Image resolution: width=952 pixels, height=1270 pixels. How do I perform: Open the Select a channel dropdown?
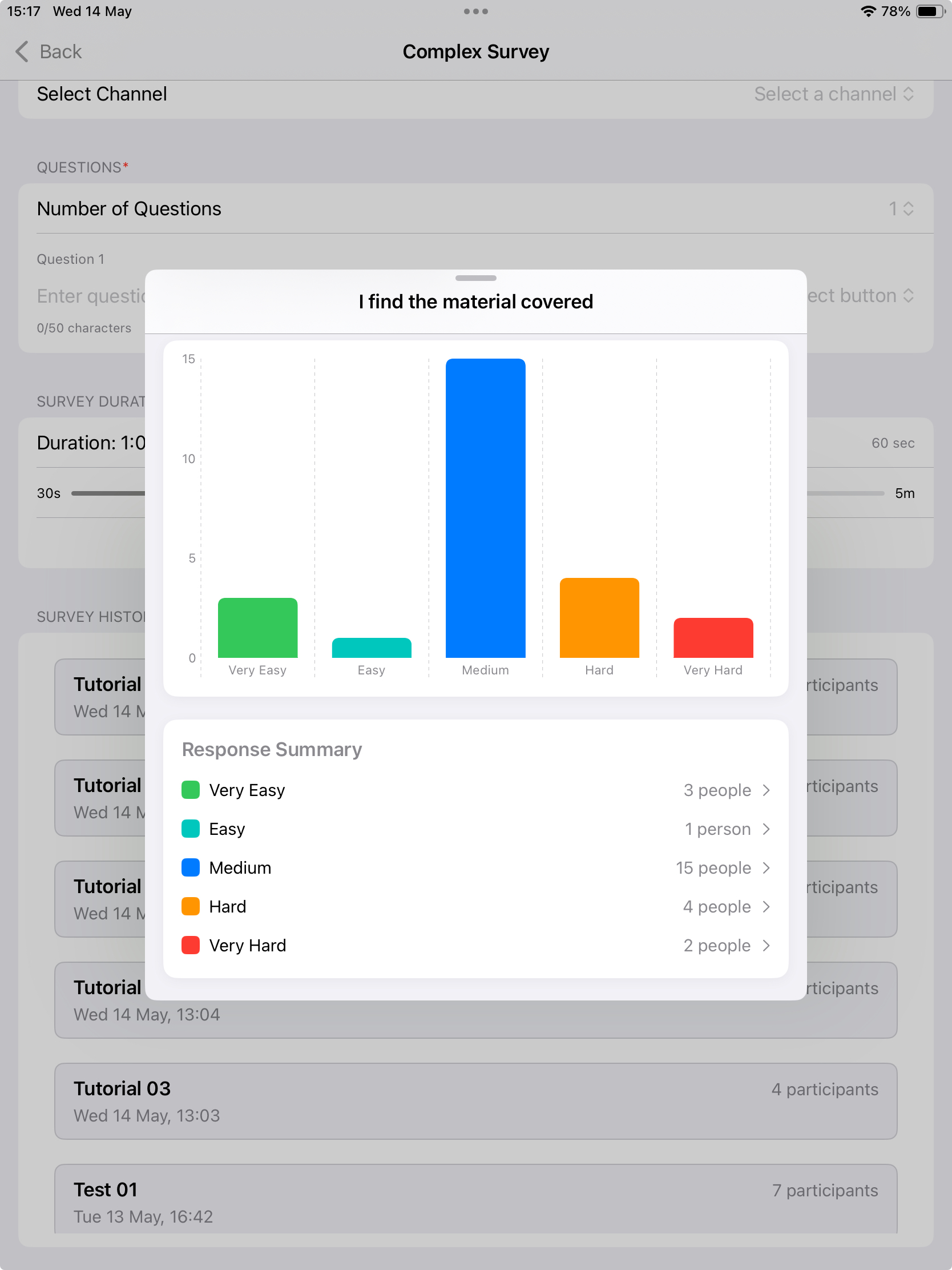[x=834, y=94]
